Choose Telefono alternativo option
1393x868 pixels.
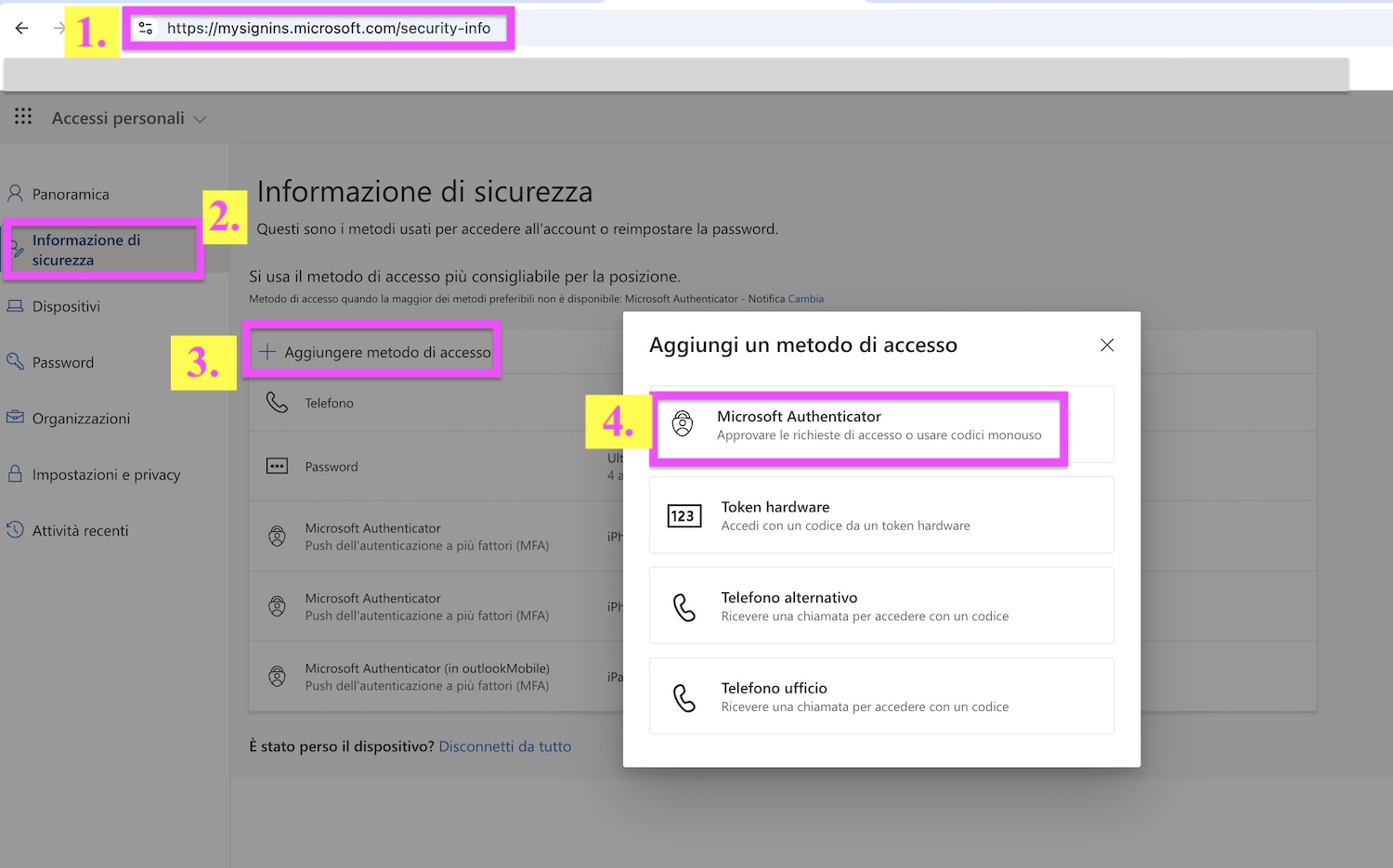coord(881,605)
